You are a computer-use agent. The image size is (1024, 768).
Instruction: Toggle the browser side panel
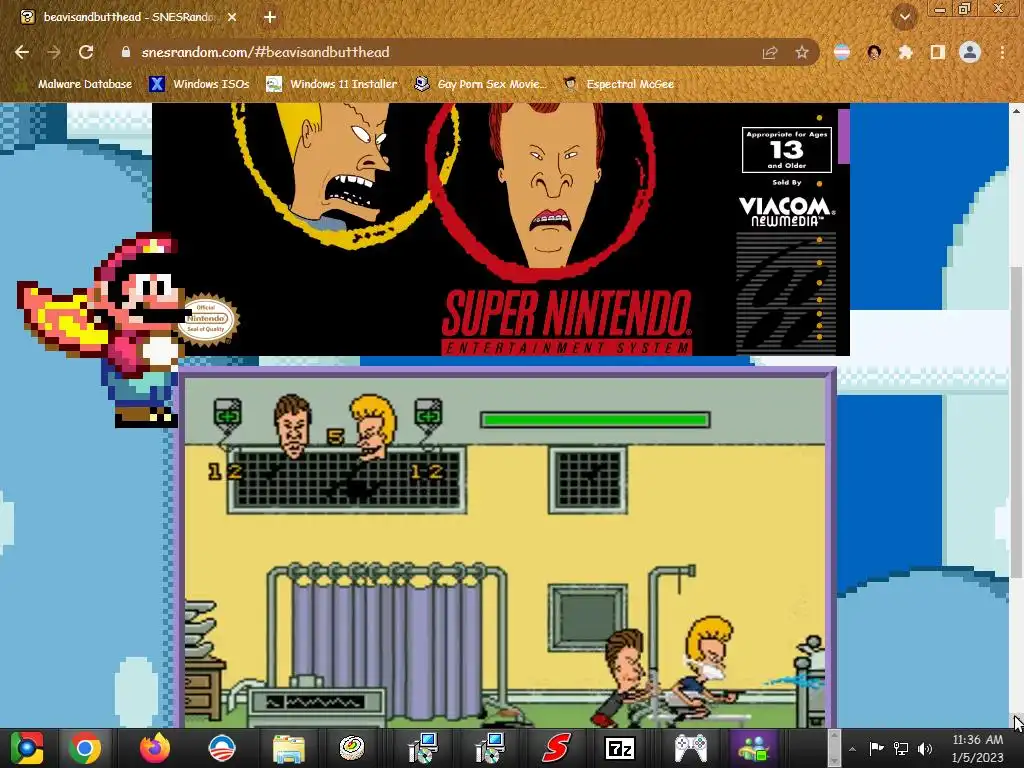(938, 52)
